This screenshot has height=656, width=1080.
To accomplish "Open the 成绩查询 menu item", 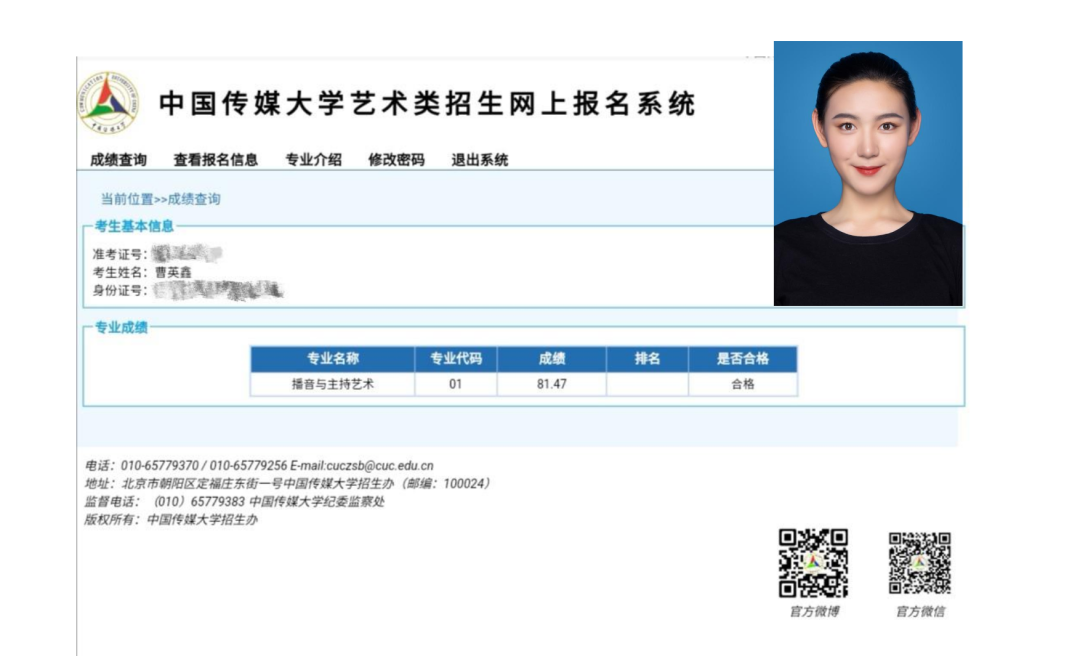I will (x=118, y=160).
